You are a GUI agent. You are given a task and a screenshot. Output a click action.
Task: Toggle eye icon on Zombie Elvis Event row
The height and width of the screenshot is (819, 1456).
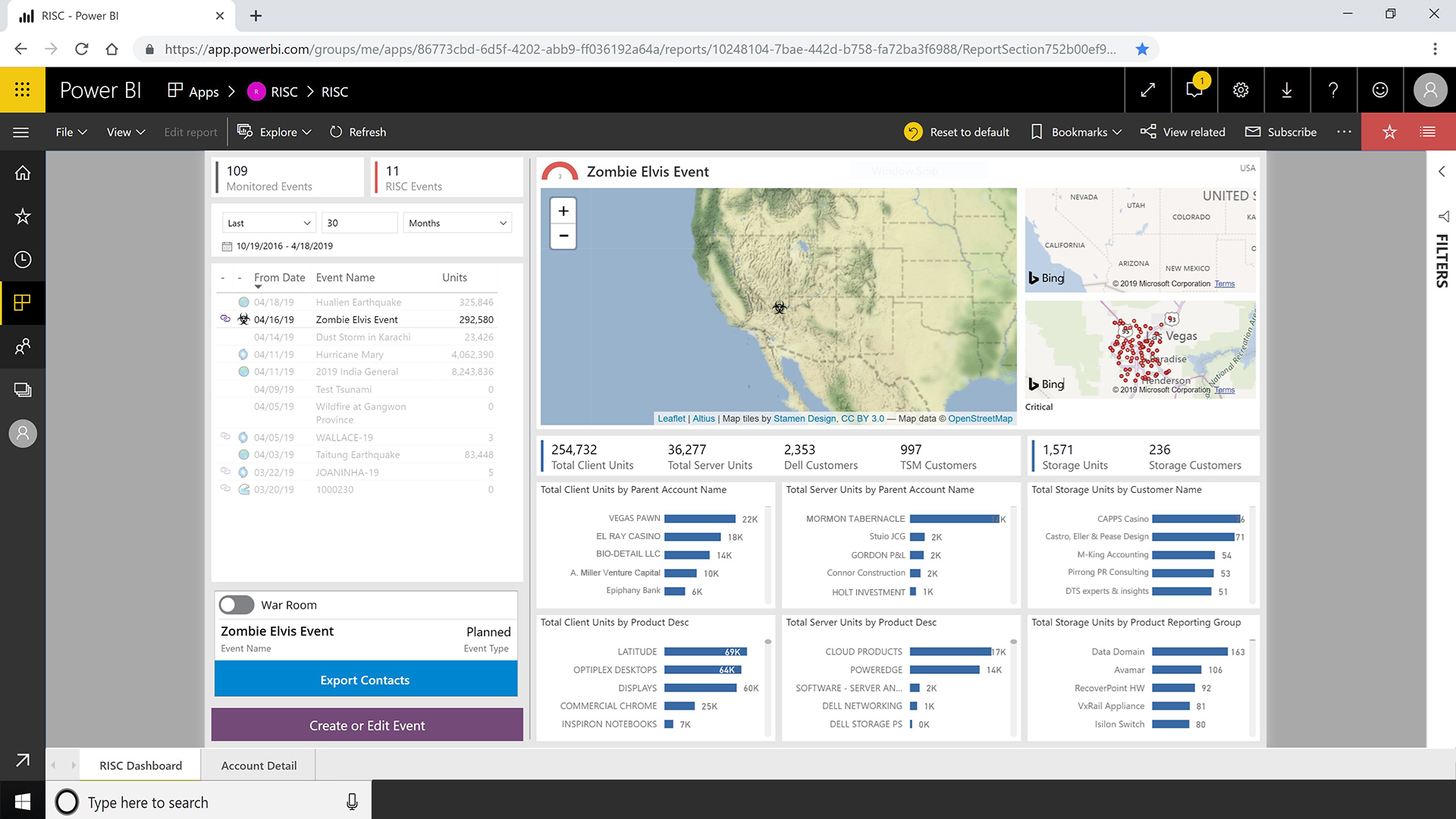point(225,318)
